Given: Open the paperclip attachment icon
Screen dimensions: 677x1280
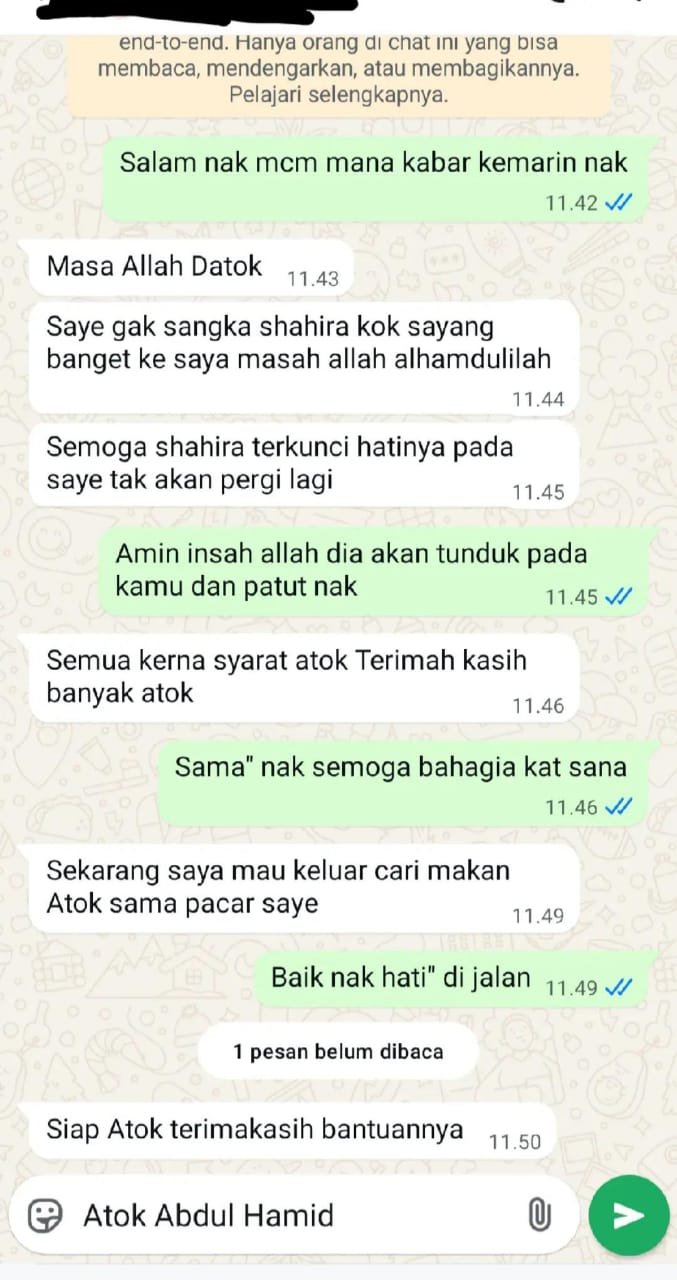Looking at the screenshot, I should pos(539,1216).
